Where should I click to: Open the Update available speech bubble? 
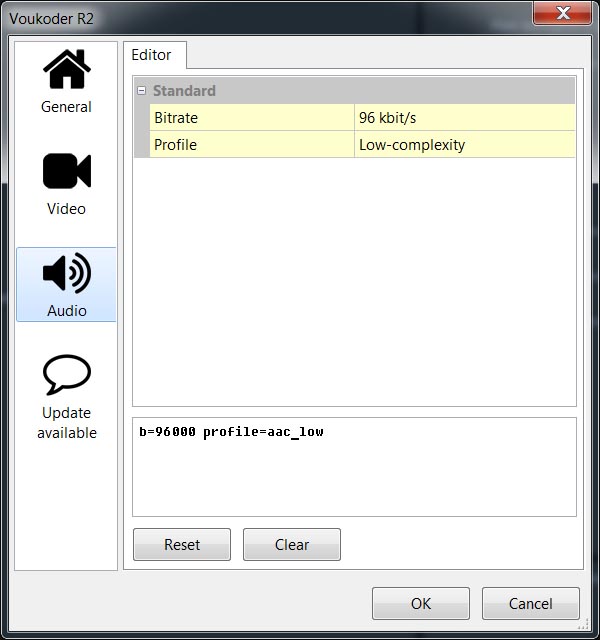pyautogui.click(x=67, y=374)
